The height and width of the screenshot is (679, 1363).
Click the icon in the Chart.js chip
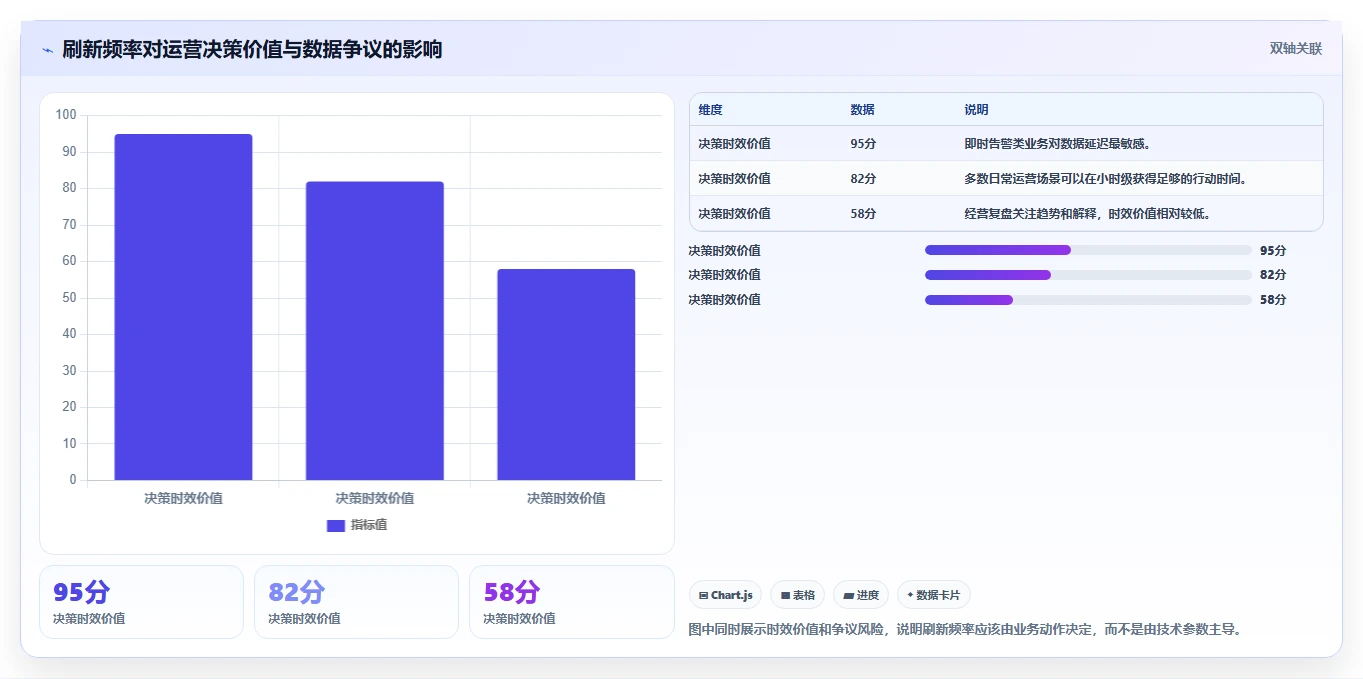tap(704, 595)
